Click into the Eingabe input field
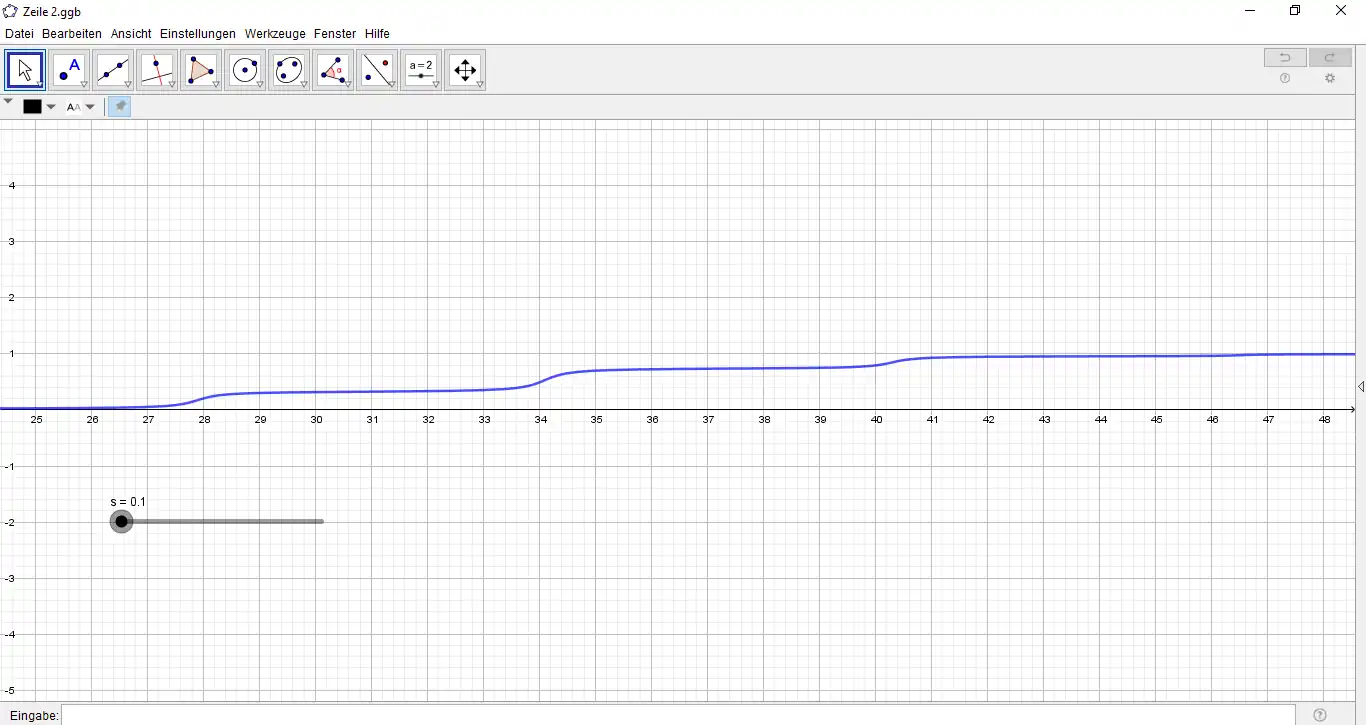This screenshot has height=725, width=1366. (678, 715)
